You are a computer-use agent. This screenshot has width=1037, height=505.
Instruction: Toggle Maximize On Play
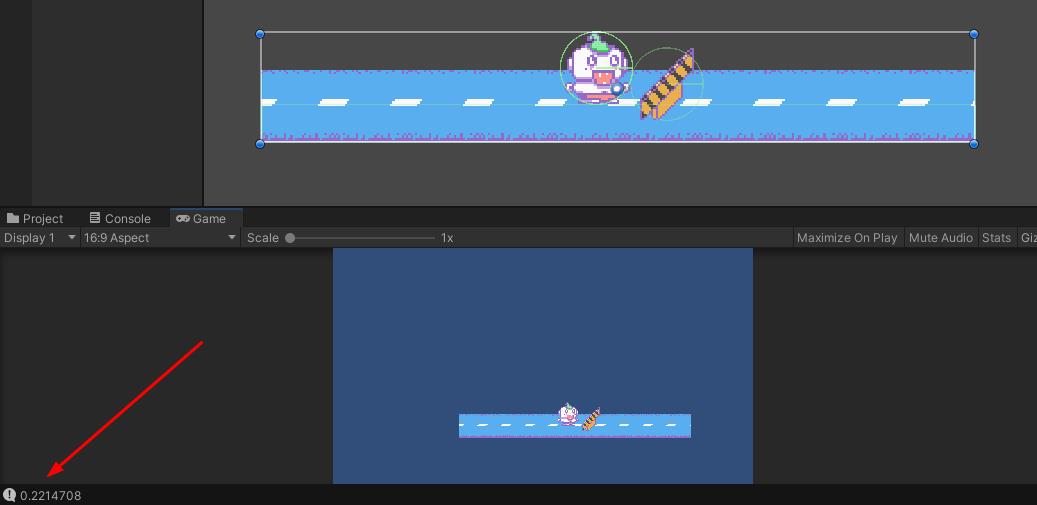pos(847,238)
